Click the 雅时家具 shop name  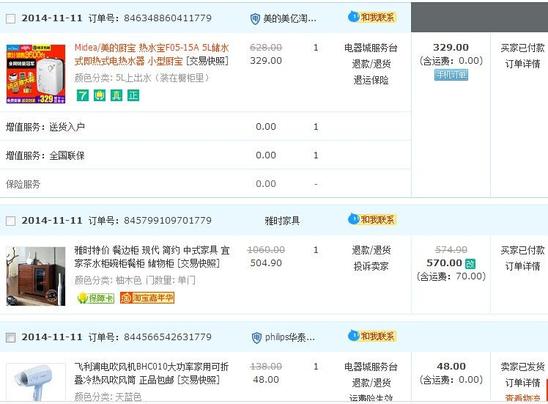[x=282, y=221]
